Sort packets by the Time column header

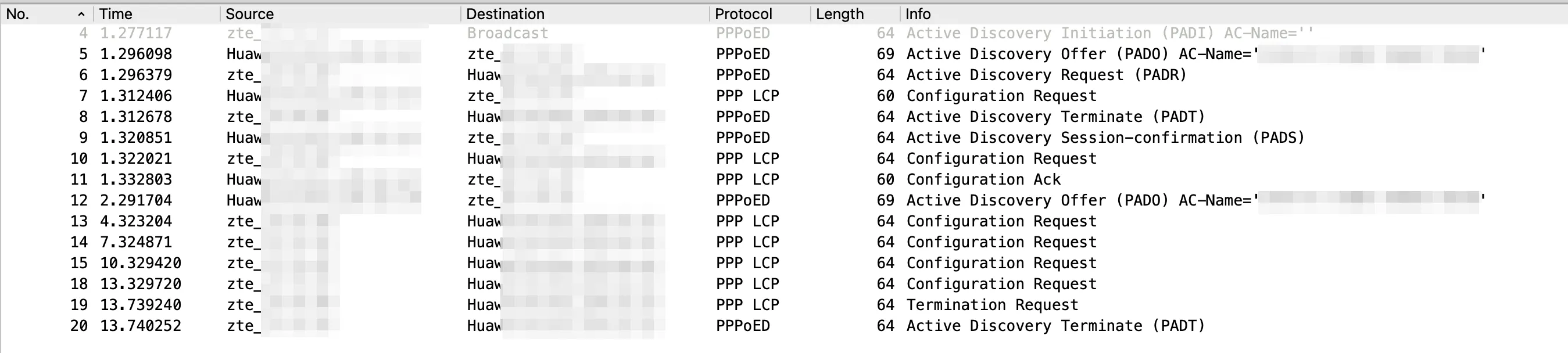pyautogui.click(x=116, y=14)
